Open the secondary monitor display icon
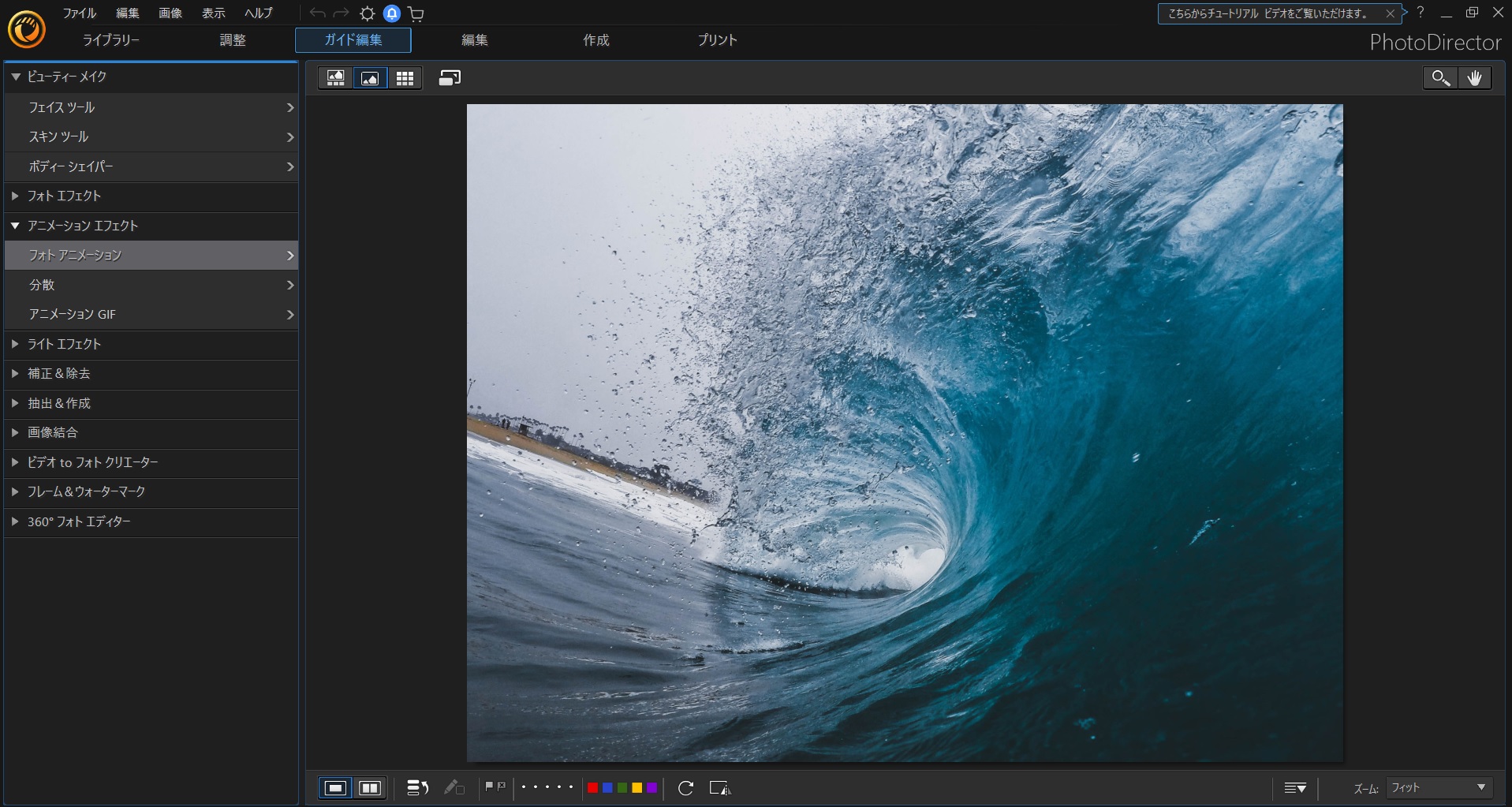The image size is (1512, 807). [450, 78]
